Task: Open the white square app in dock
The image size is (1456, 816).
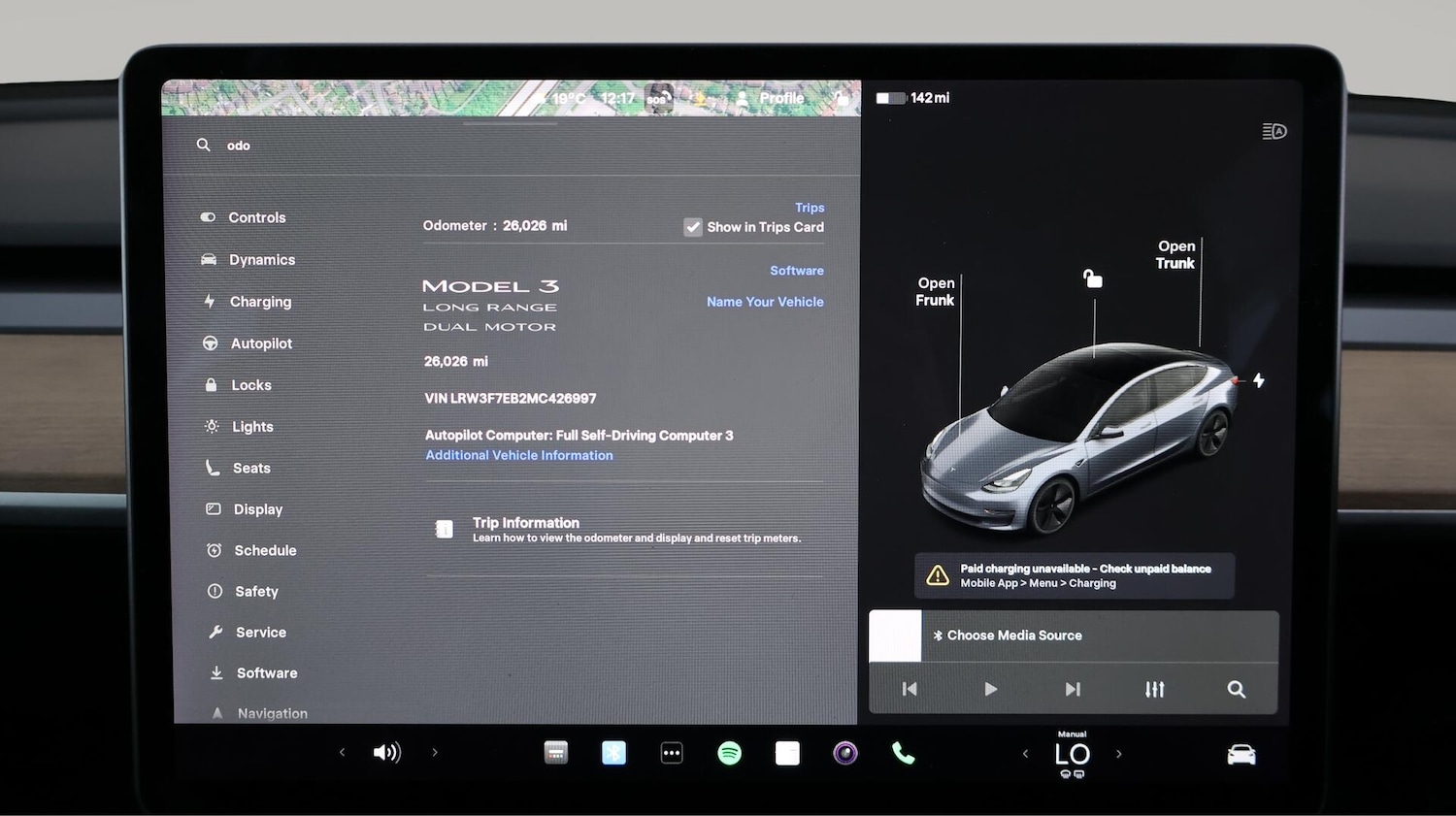Action: [x=788, y=754]
